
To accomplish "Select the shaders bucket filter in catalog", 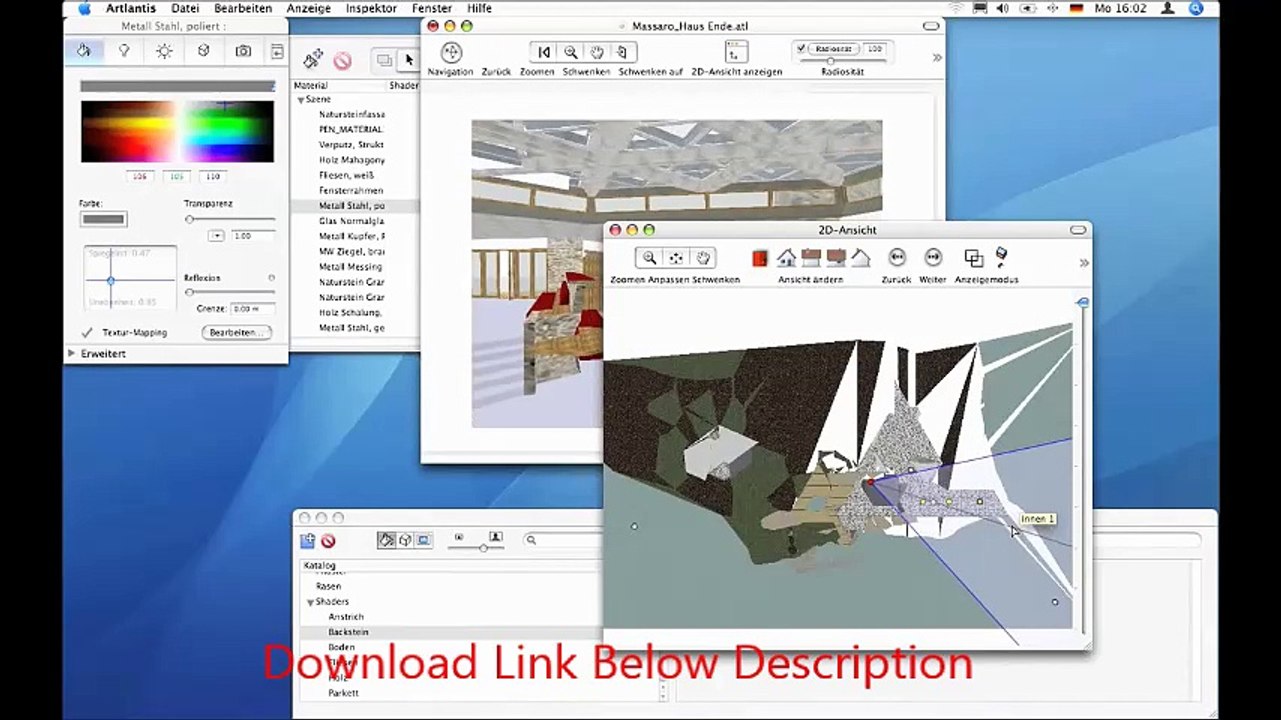I will coord(386,540).
